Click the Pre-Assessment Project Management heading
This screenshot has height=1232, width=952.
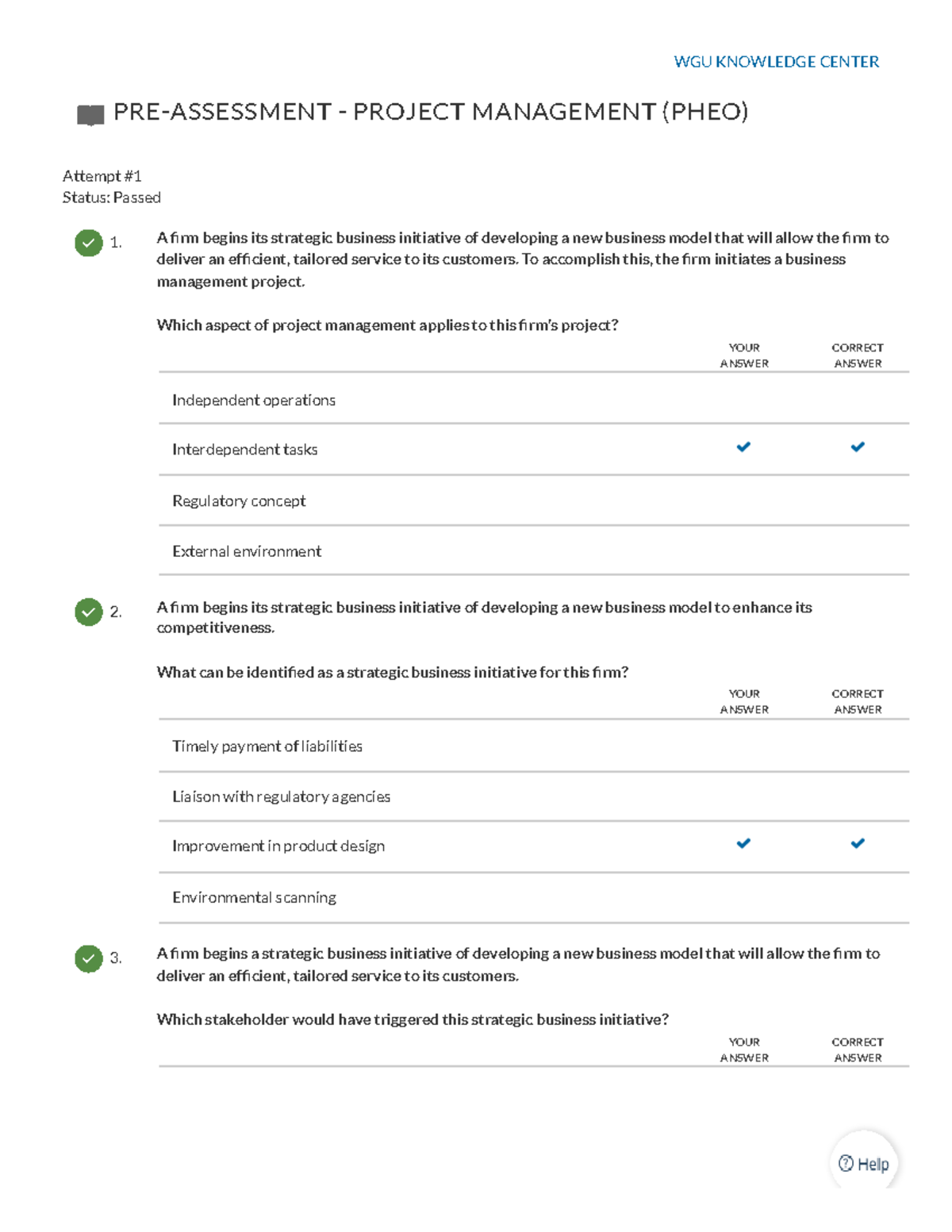tap(431, 112)
